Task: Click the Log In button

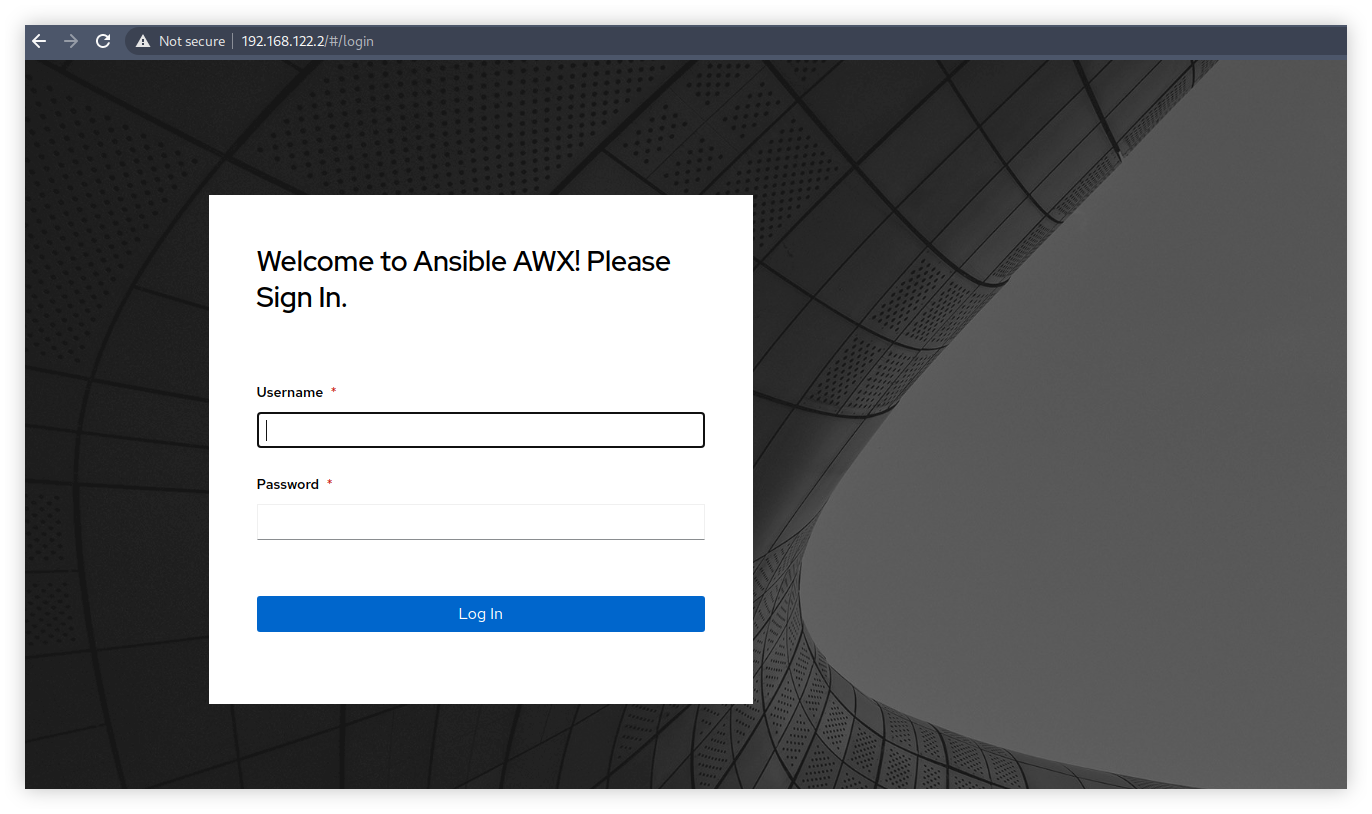Action: [x=480, y=613]
